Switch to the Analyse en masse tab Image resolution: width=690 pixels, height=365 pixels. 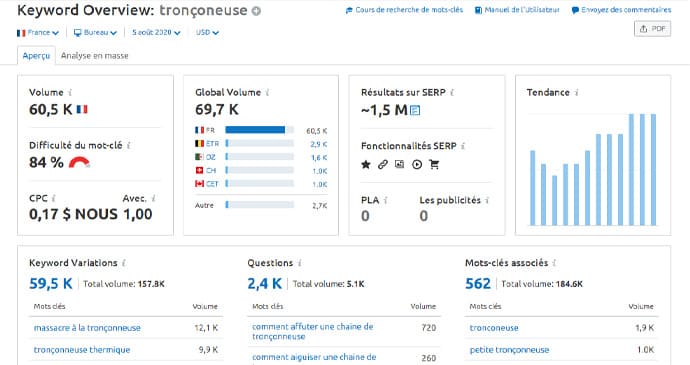point(95,56)
